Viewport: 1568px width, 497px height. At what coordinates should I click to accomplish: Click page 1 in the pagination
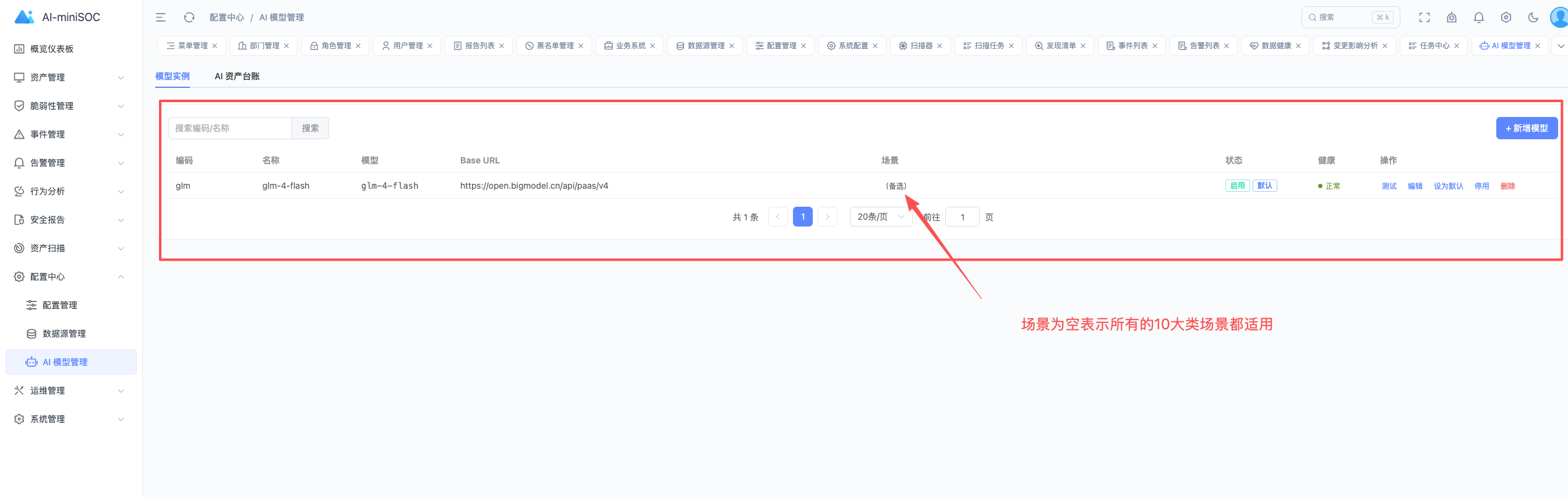[803, 217]
